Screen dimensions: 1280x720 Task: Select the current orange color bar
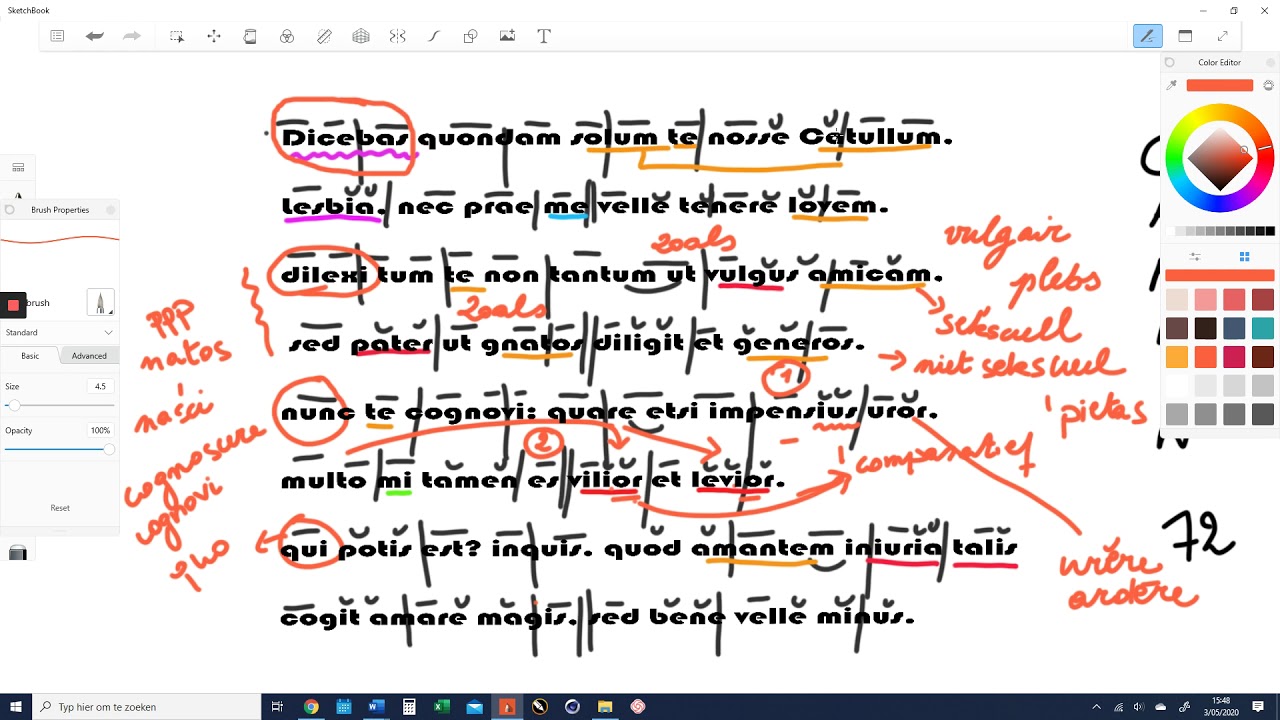click(1220, 275)
